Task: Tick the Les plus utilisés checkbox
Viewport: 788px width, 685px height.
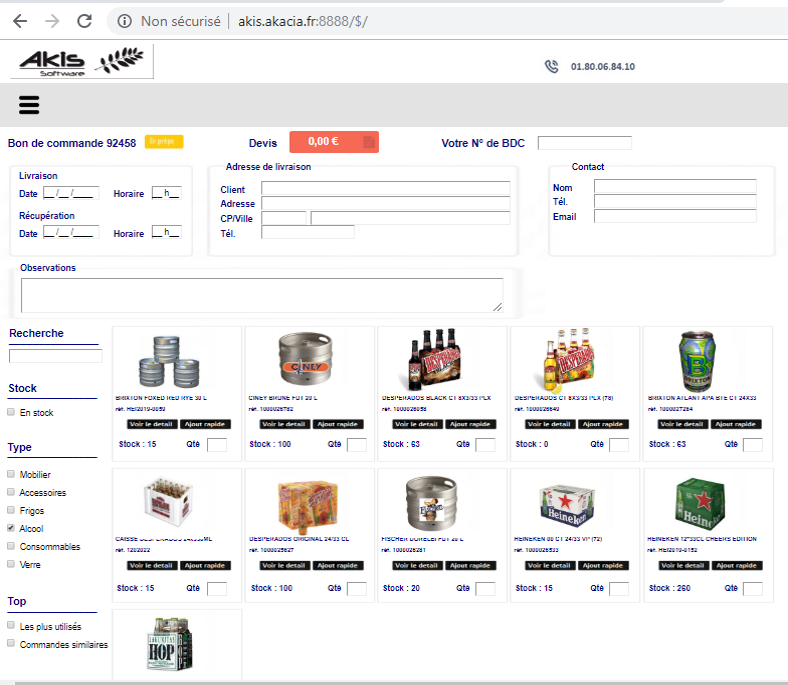Action: pos(11,626)
